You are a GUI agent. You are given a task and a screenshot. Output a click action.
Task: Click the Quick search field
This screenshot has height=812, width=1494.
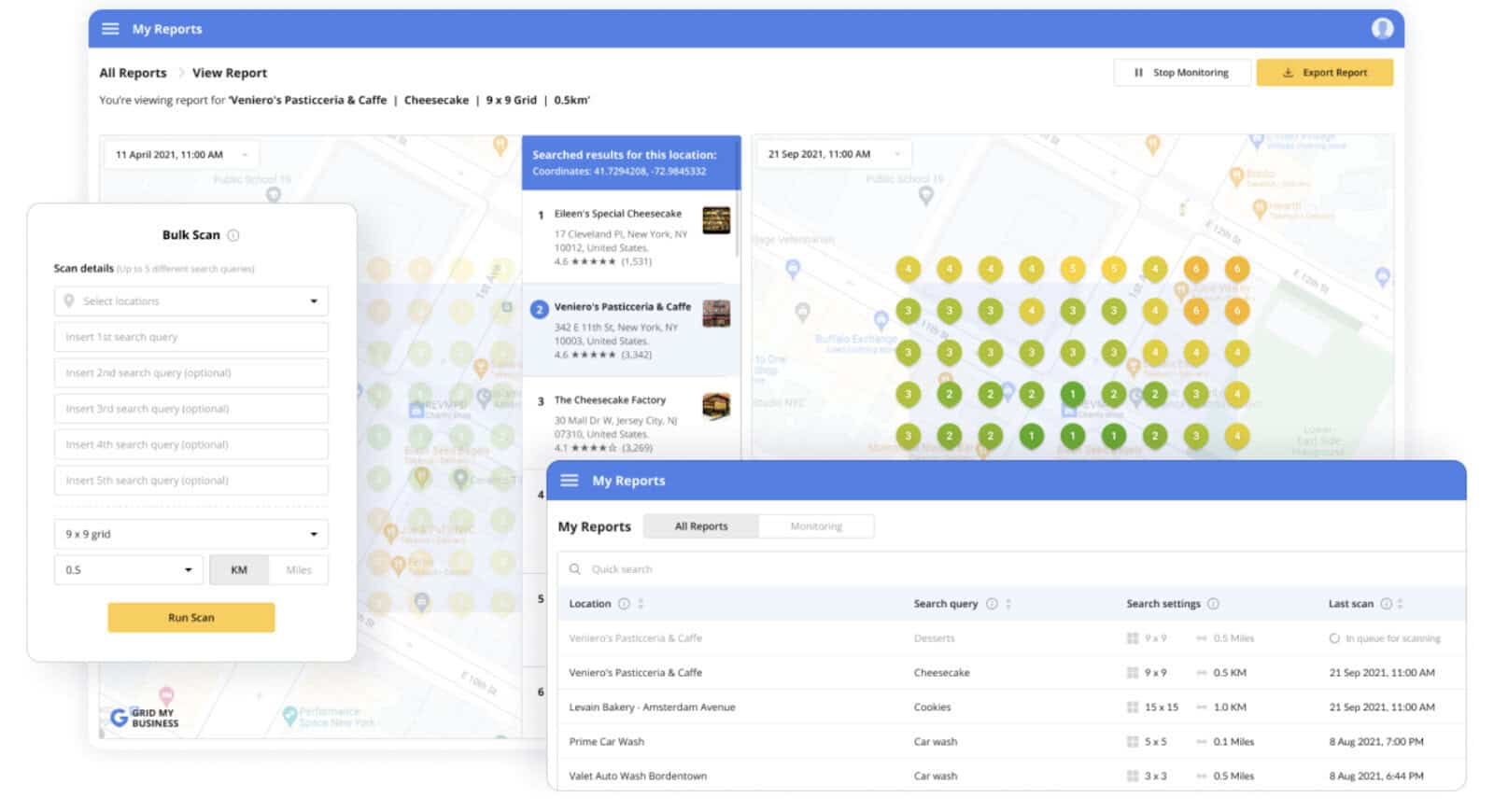(1011, 569)
